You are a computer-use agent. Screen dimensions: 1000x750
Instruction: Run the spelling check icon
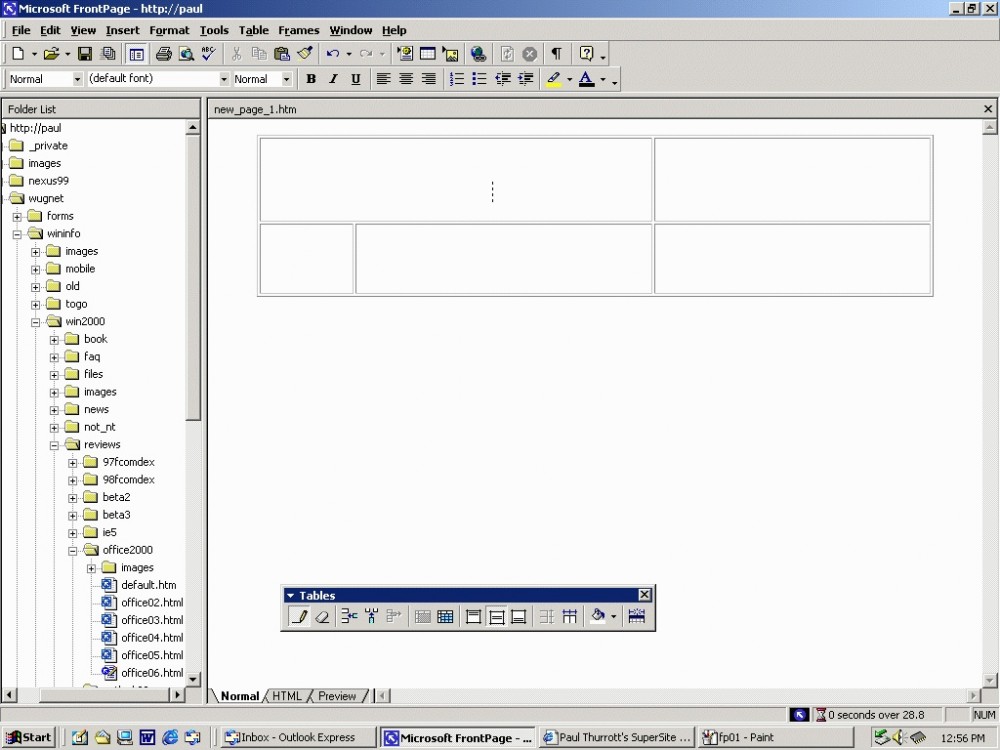click(208, 54)
